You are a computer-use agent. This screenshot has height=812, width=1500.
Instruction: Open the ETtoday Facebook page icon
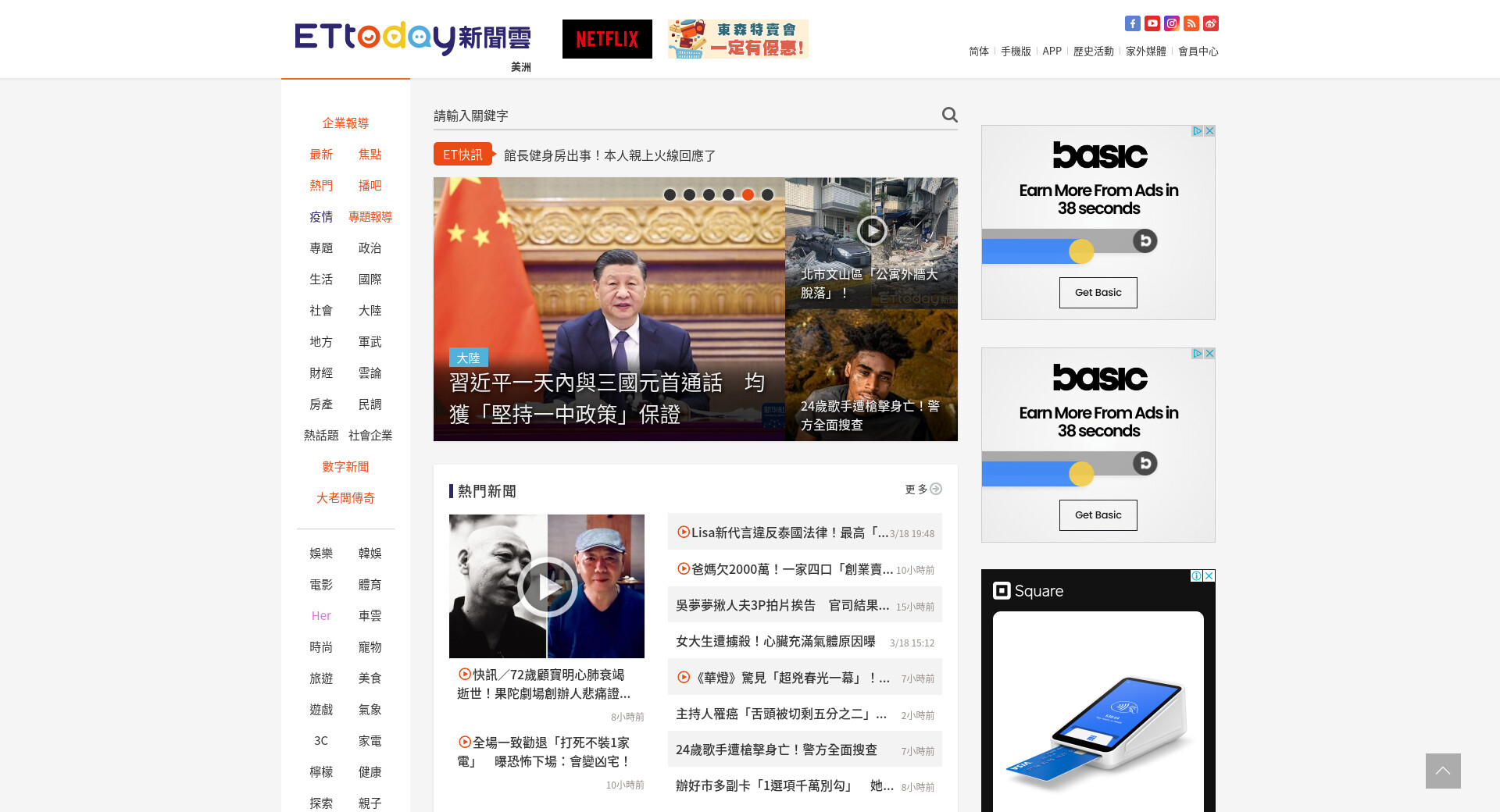point(1132,23)
